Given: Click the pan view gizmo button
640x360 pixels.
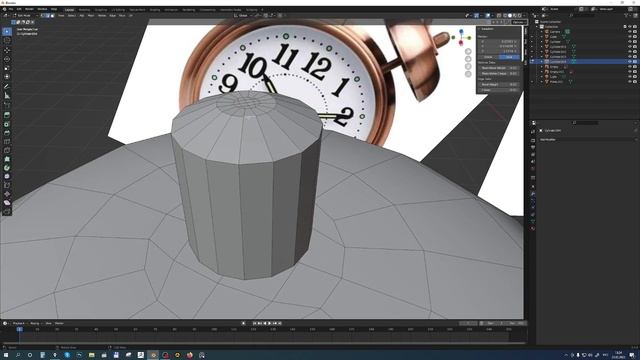Looking at the screenshot, I should click(x=468, y=59).
